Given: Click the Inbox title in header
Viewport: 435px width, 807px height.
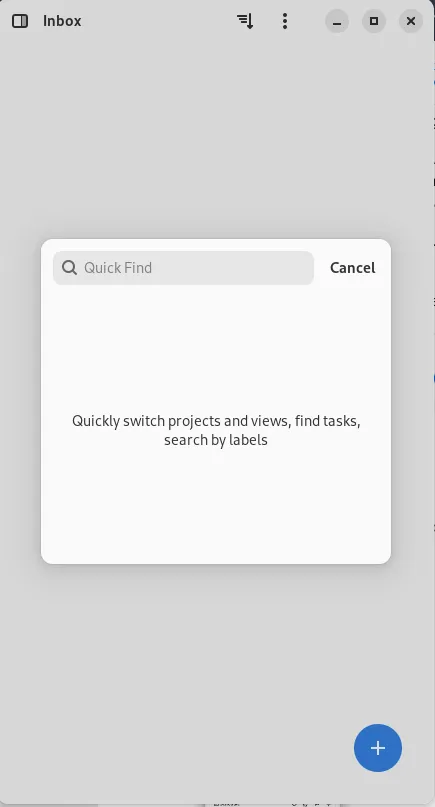Looking at the screenshot, I should click(62, 21).
